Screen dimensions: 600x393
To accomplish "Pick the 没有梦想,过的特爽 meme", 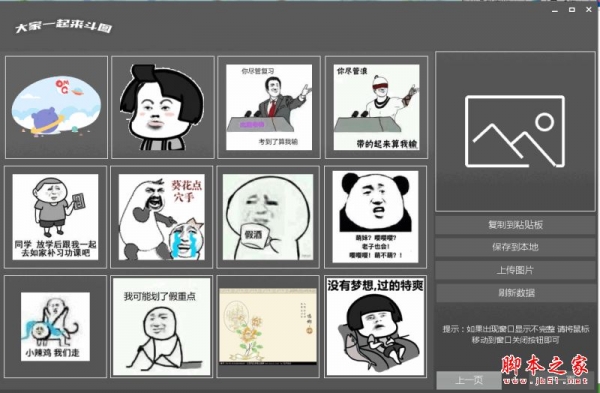I will [x=375, y=326].
